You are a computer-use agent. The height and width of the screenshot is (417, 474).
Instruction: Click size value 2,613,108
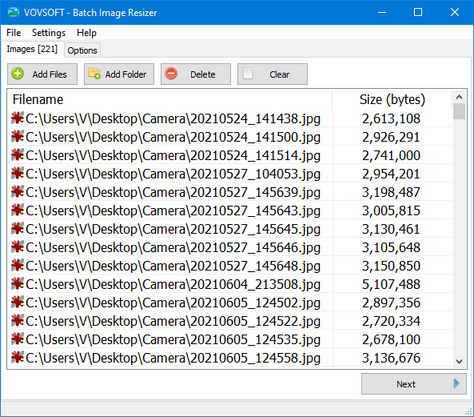(x=391, y=119)
